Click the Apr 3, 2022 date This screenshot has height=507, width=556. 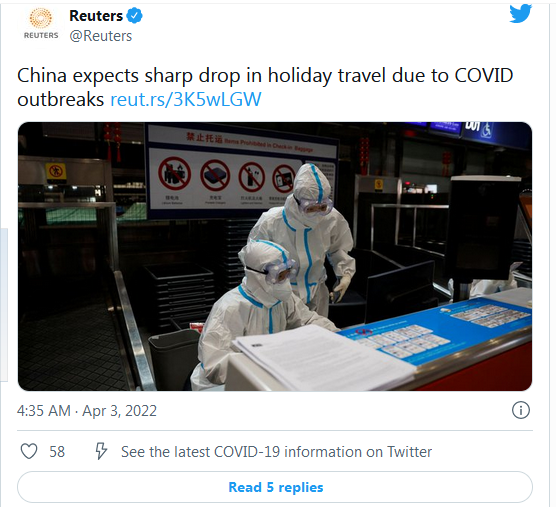pyautogui.click(x=119, y=411)
